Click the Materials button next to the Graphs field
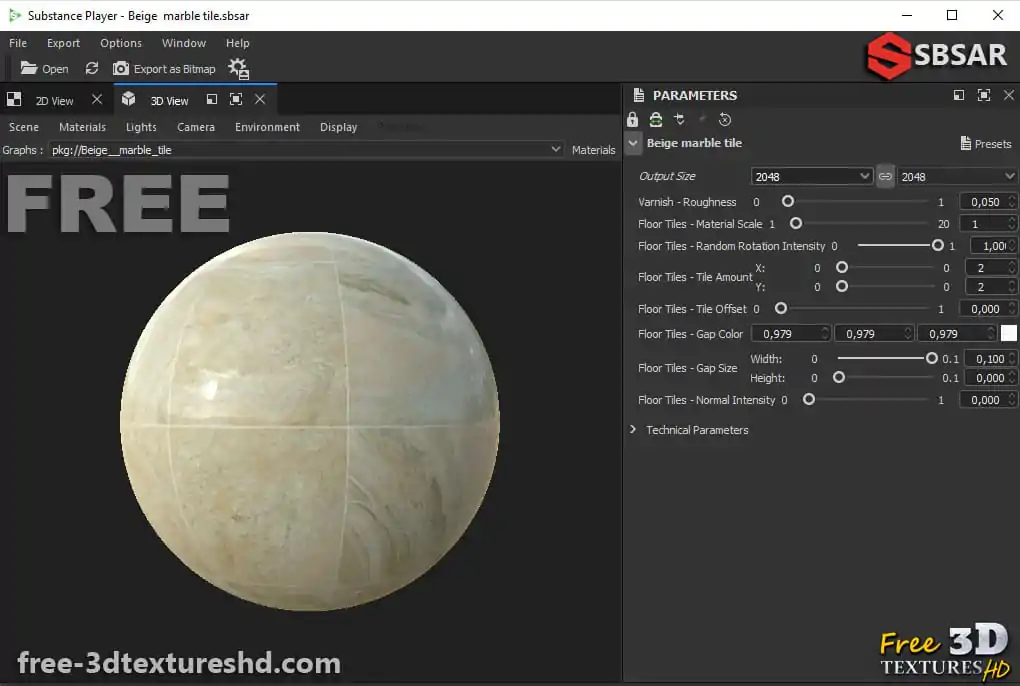Viewport: 1020px width, 686px height. click(593, 149)
